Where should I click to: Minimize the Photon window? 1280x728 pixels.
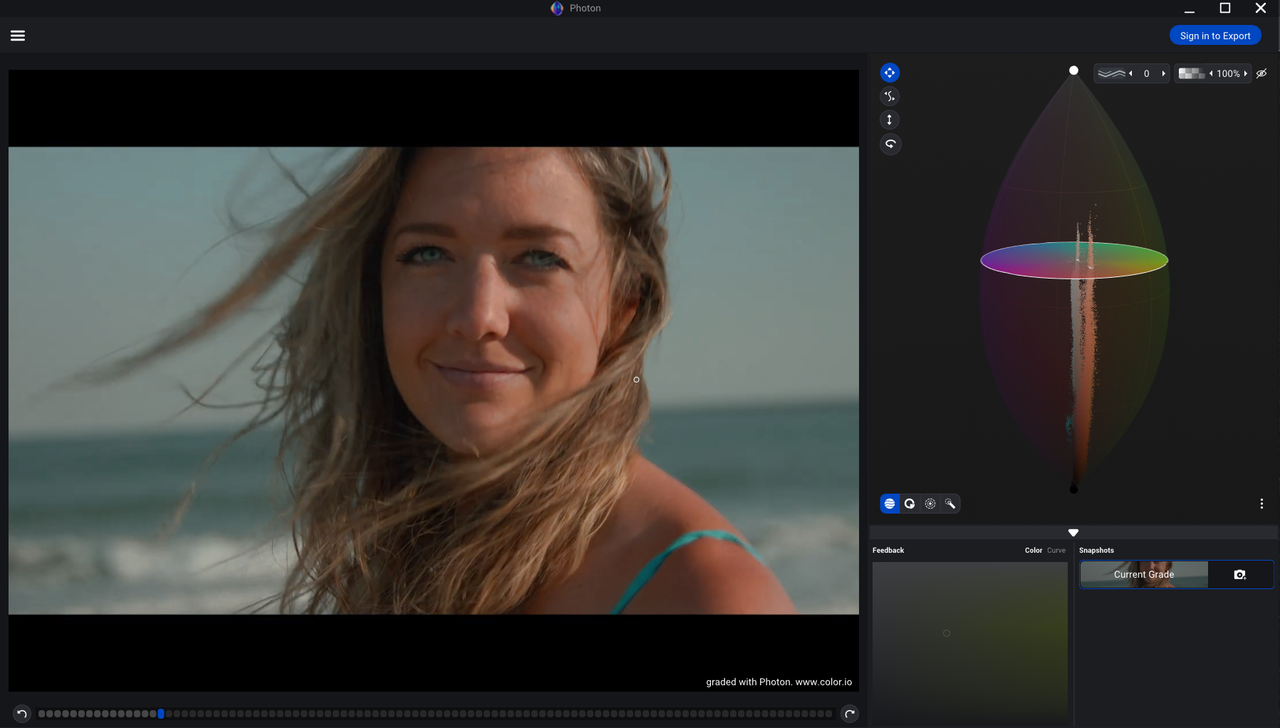click(x=1190, y=9)
